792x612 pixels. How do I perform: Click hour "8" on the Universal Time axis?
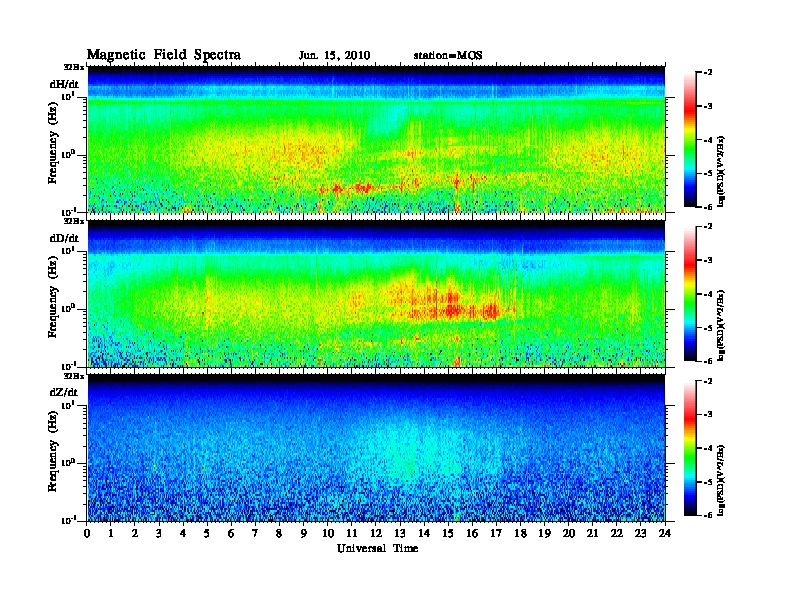coord(279,534)
